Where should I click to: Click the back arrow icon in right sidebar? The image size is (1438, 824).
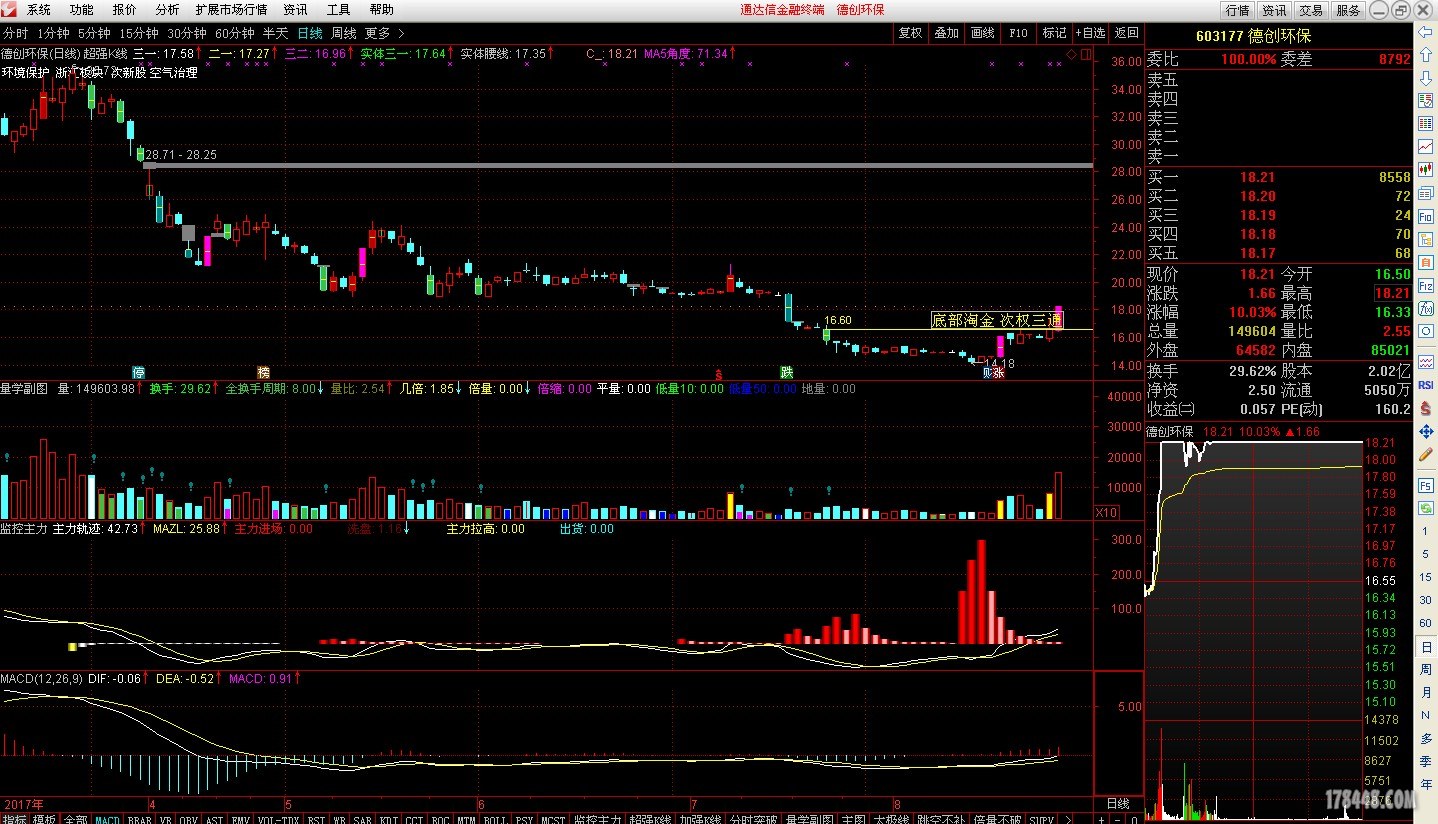tap(1426, 33)
